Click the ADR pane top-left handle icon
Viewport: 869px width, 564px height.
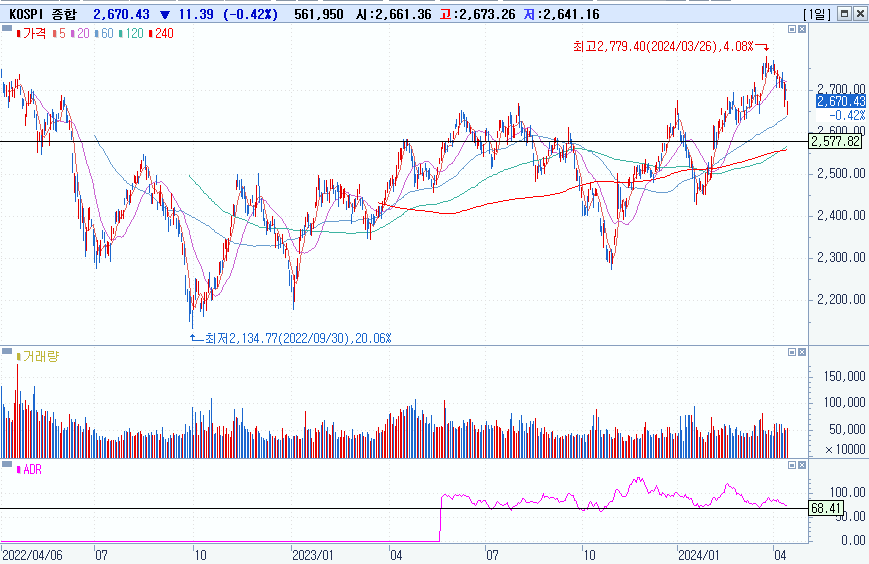(x=7, y=464)
